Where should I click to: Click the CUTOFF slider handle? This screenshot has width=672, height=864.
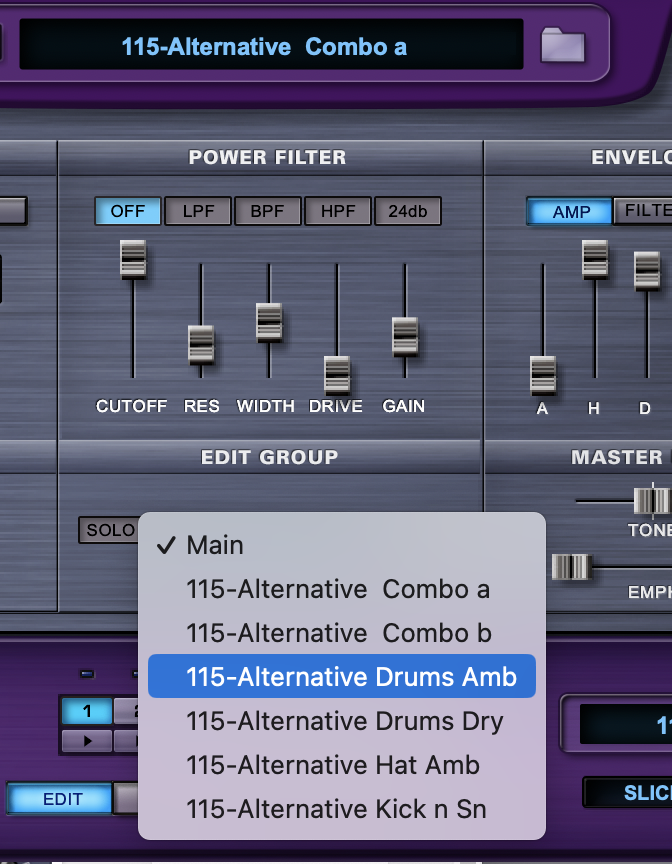point(133,258)
